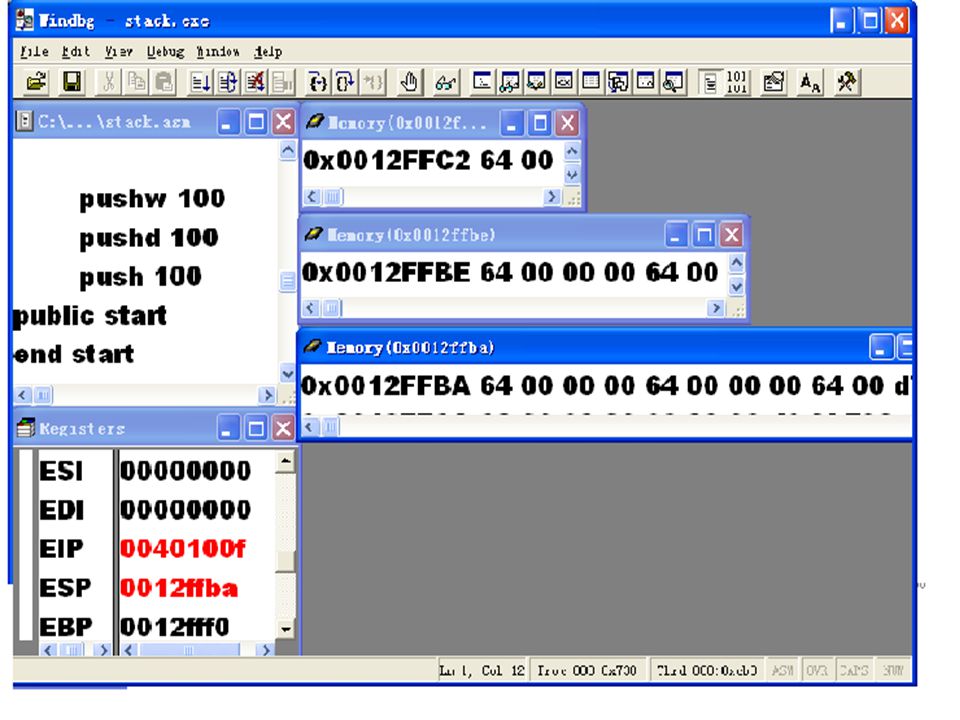Click the stack.asm vertical scrollbar thumb

point(287,282)
